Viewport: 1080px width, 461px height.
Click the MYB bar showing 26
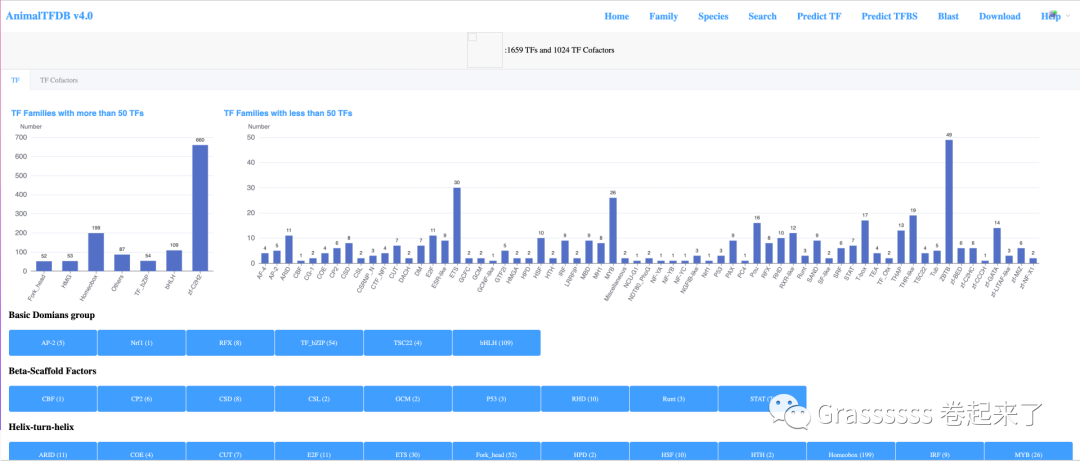[613, 230]
